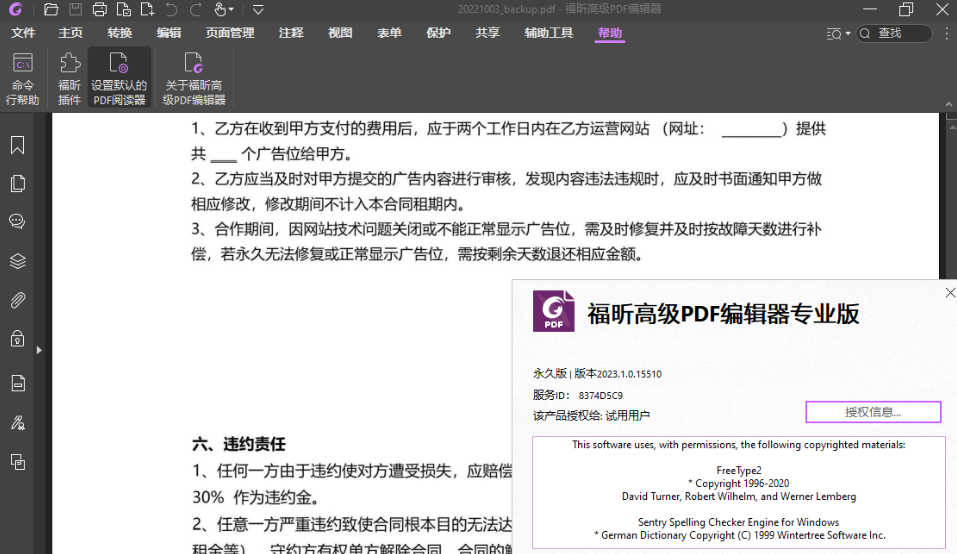Expand the navigation pane arrow

click(39, 350)
